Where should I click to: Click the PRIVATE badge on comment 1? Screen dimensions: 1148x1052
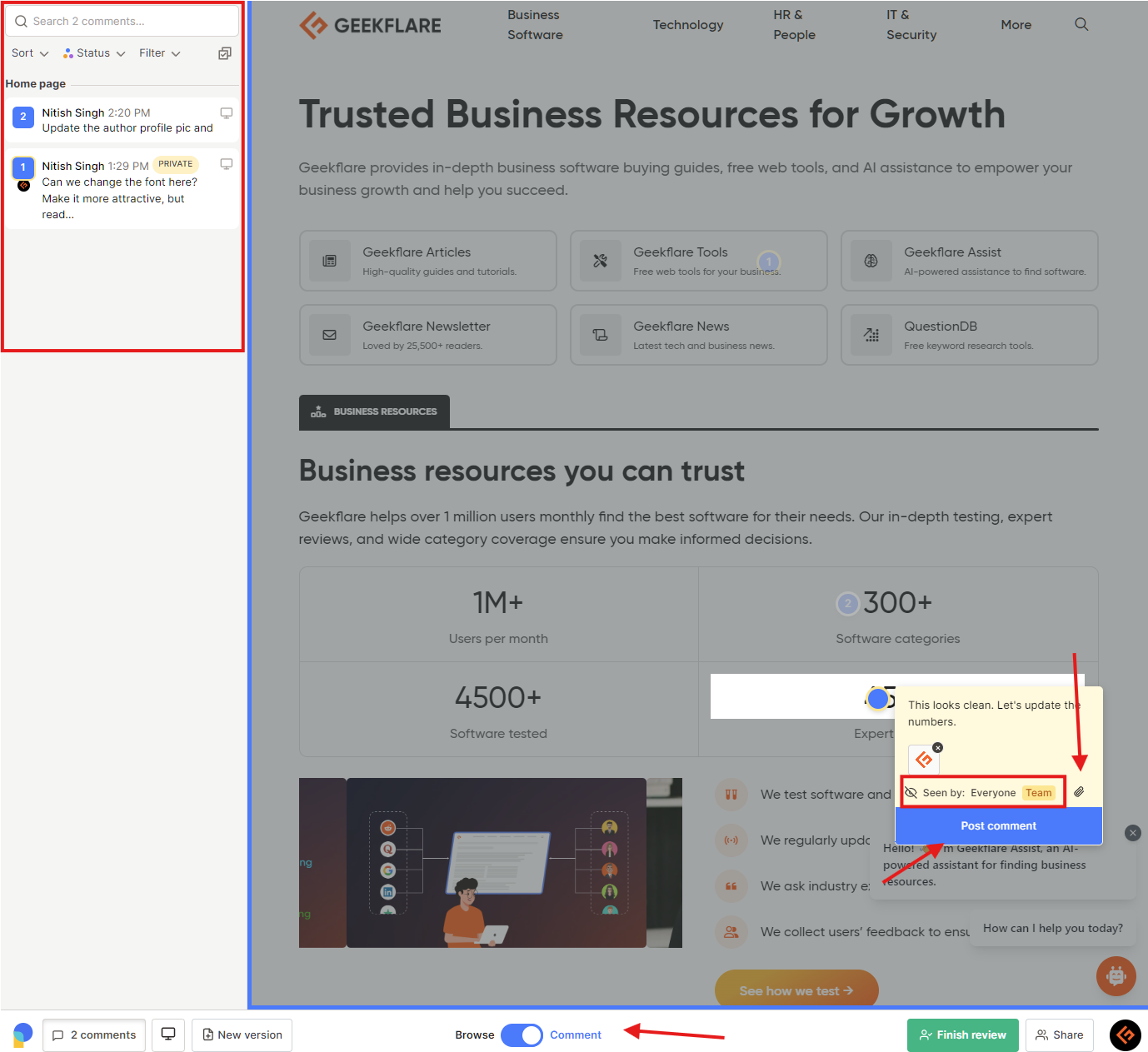pyautogui.click(x=176, y=164)
